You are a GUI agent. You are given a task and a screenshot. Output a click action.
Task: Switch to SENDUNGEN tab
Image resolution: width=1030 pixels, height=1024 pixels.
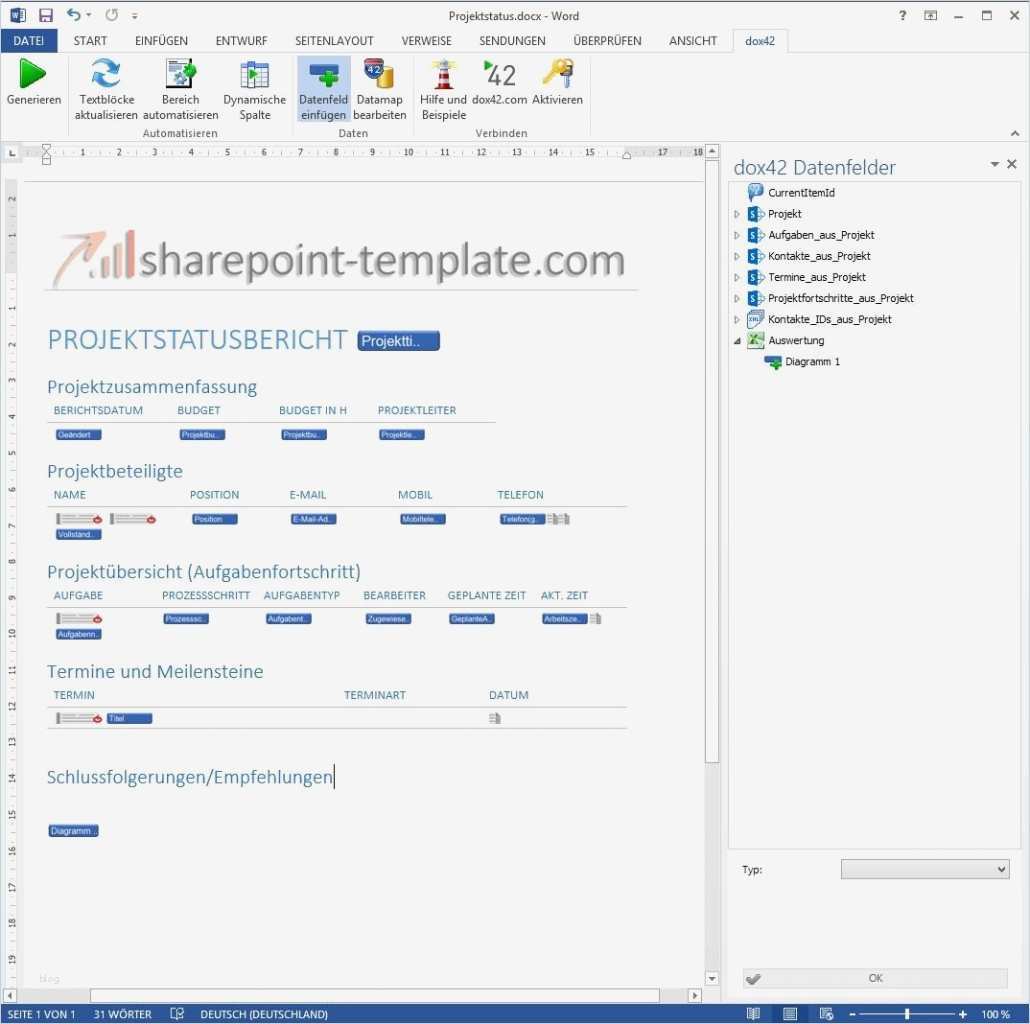pos(512,41)
